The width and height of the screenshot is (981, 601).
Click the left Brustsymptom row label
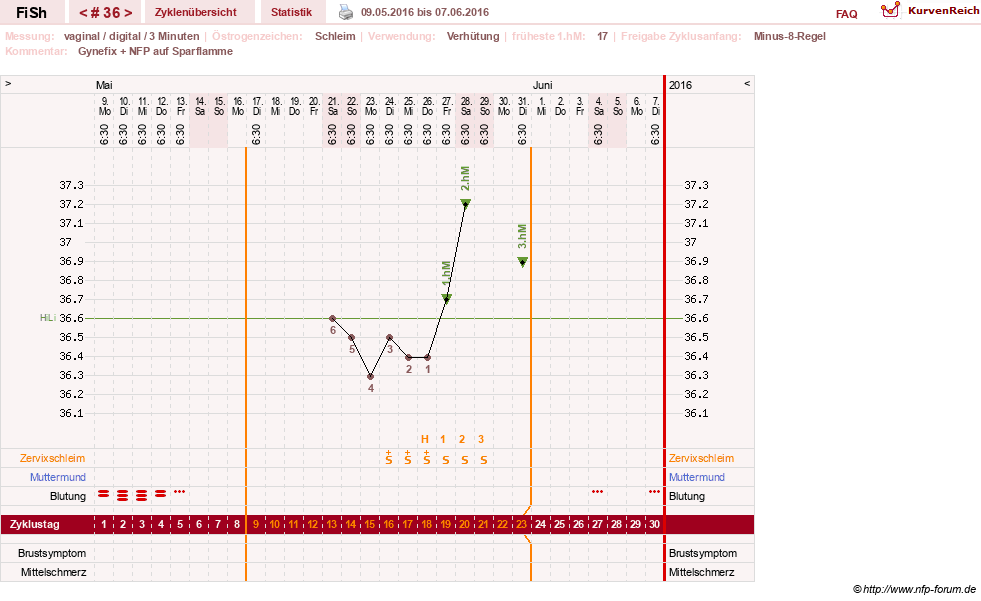tap(52, 553)
